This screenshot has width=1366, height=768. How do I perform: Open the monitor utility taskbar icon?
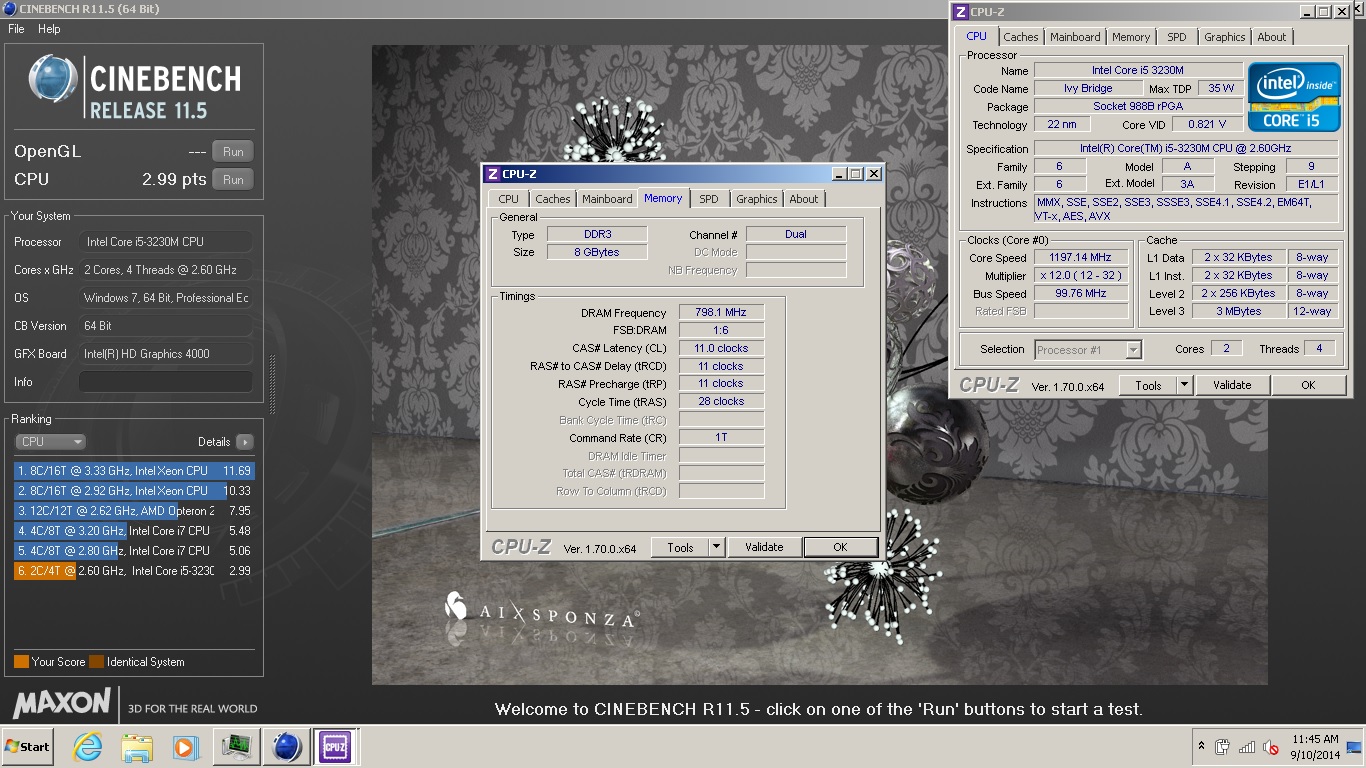point(237,747)
